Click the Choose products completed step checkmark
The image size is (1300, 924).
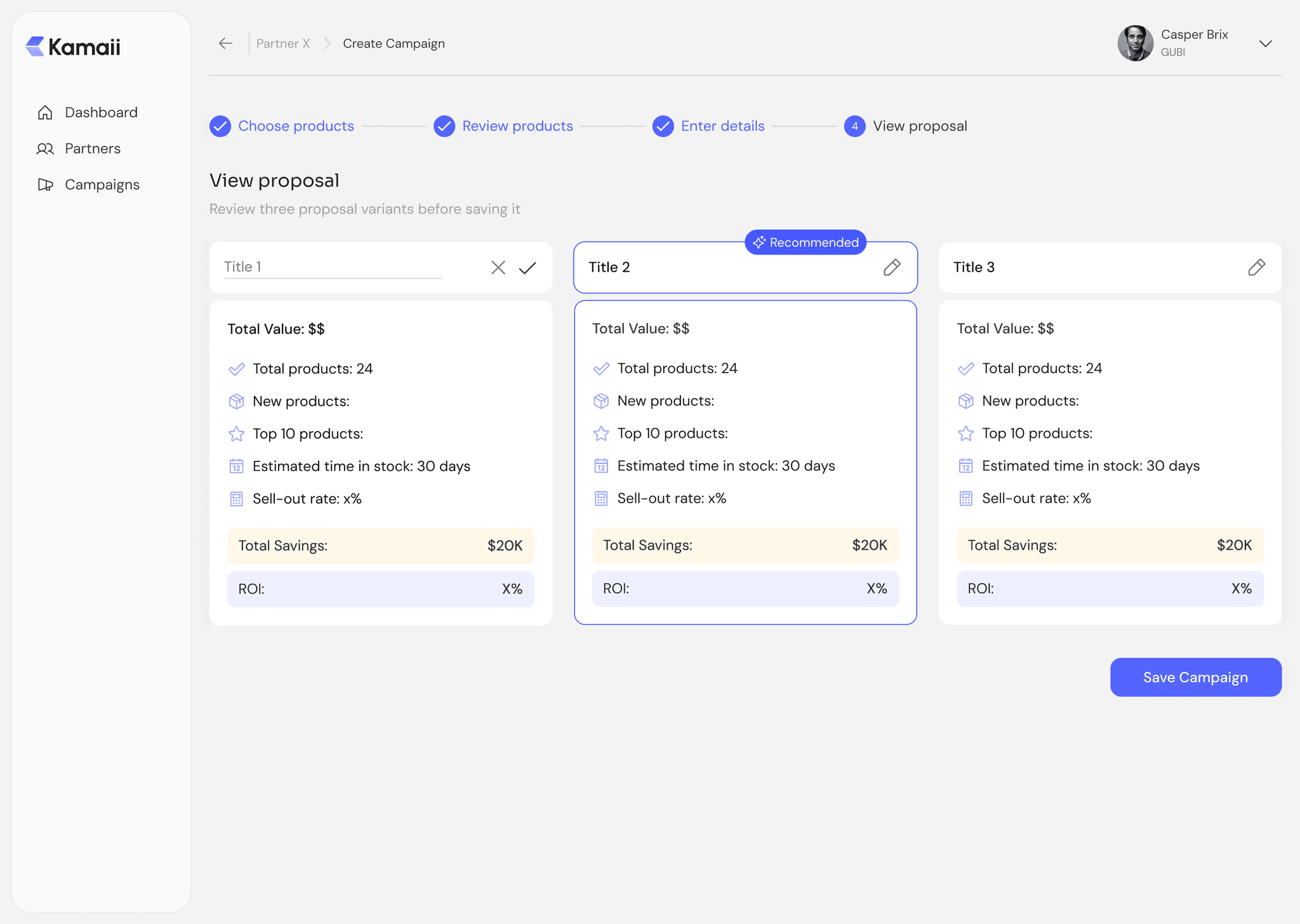click(x=220, y=126)
